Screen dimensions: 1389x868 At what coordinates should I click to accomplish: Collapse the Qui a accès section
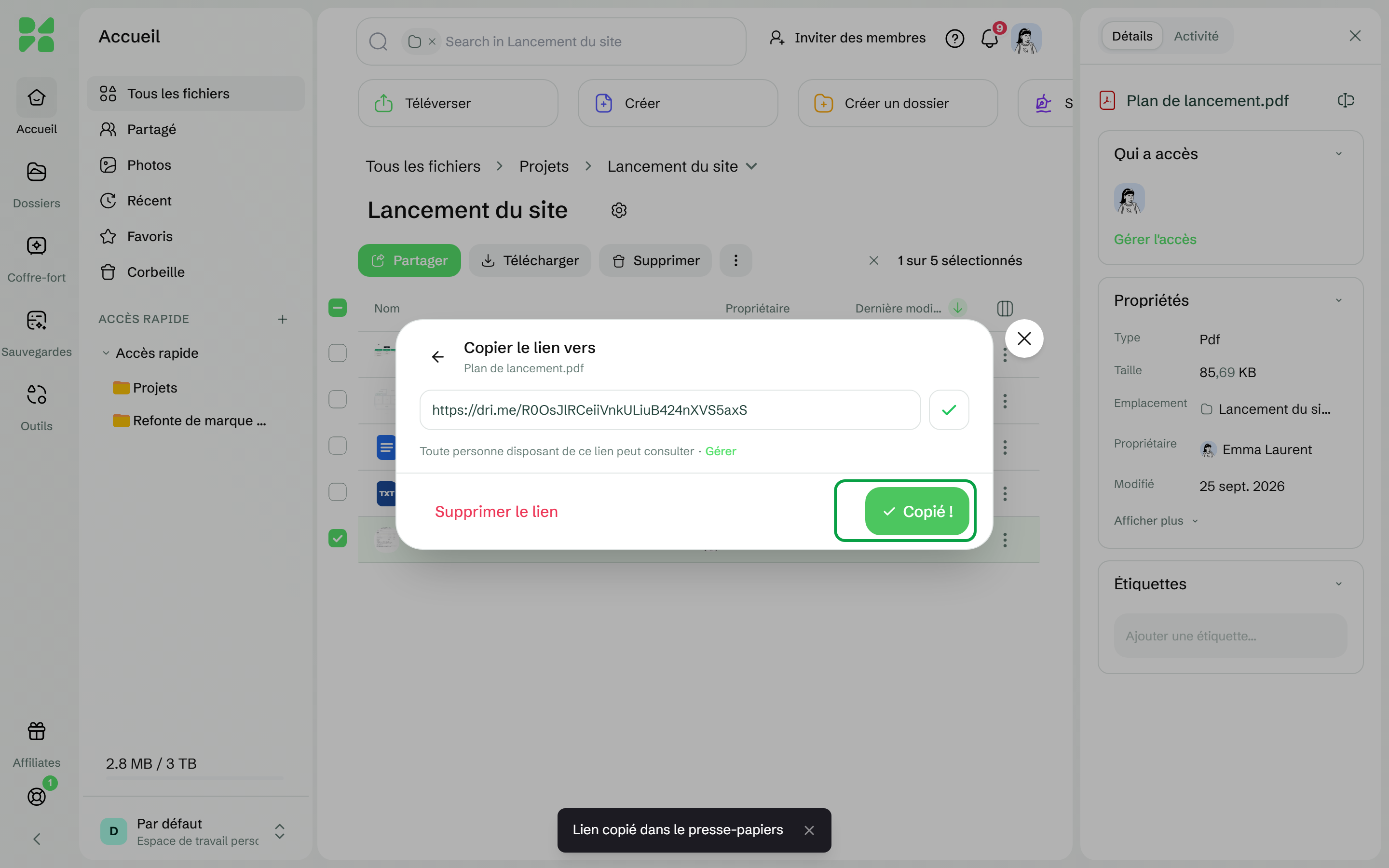click(x=1338, y=154)
